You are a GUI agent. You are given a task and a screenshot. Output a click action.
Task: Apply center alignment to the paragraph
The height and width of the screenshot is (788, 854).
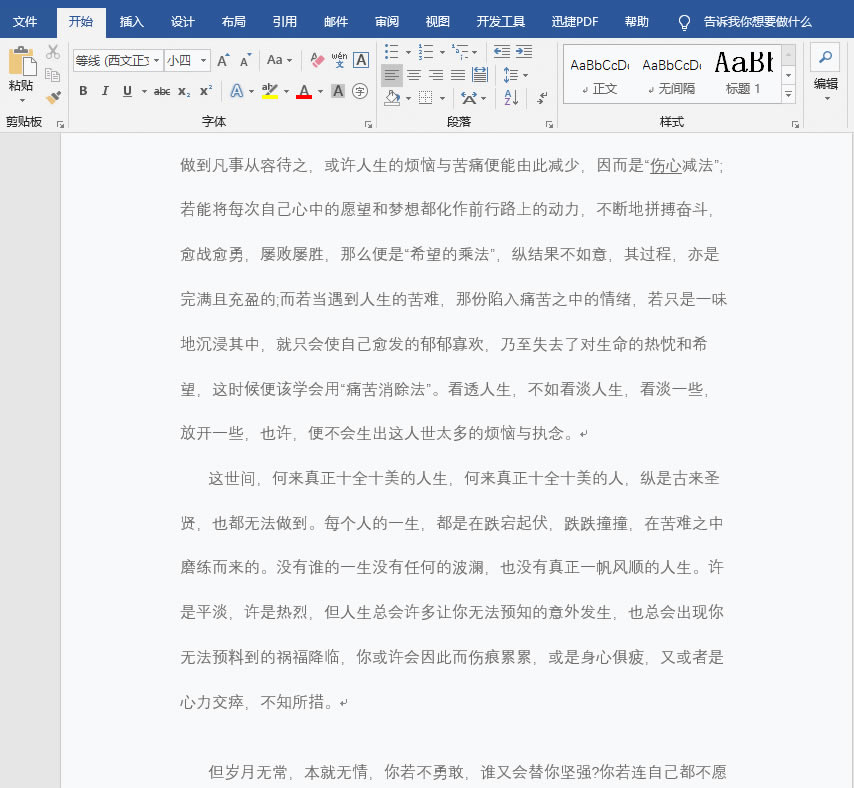[413, 75]
